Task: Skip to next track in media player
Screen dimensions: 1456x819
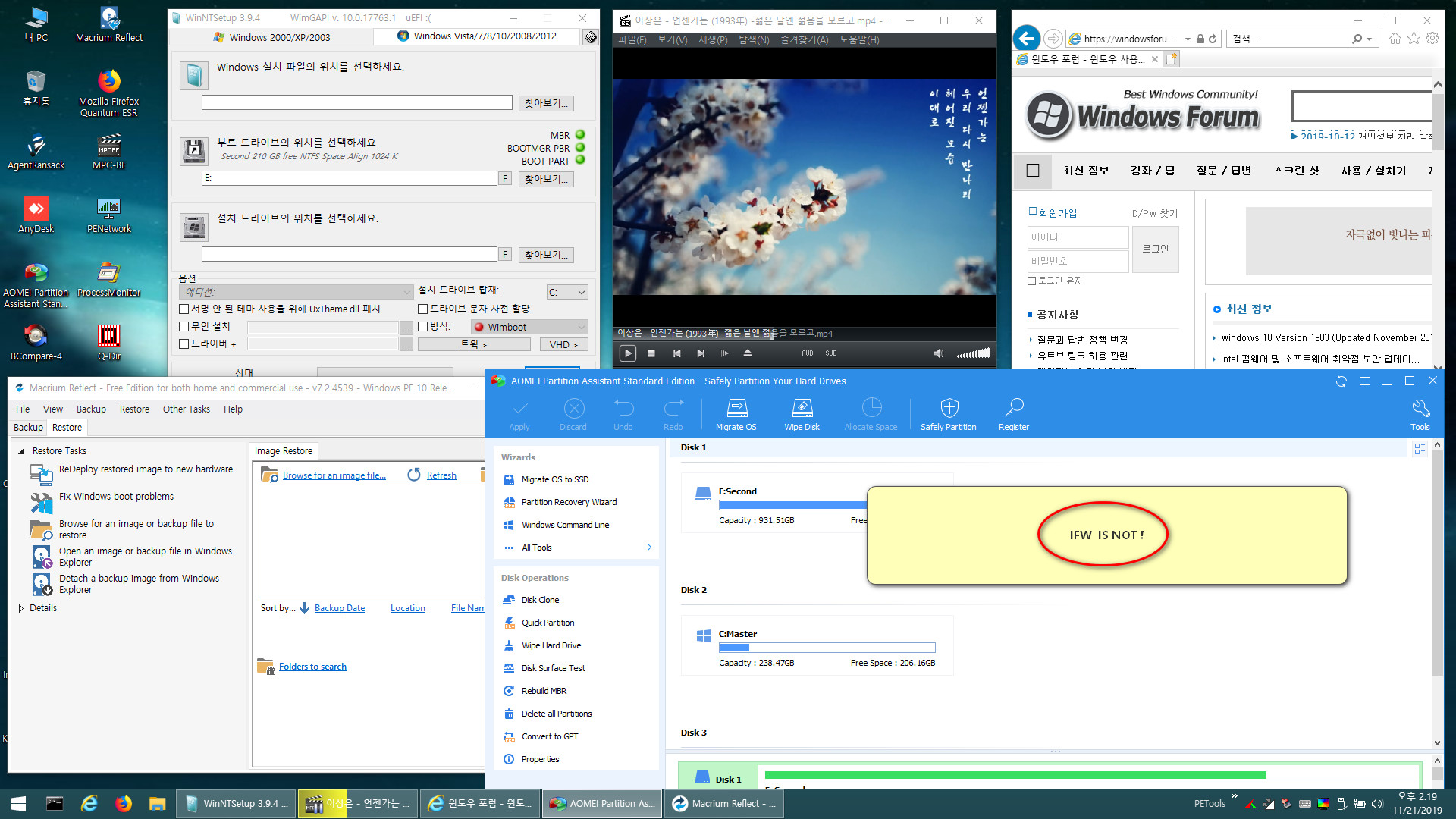Action: pyautogui.click(x=701, y=353)
